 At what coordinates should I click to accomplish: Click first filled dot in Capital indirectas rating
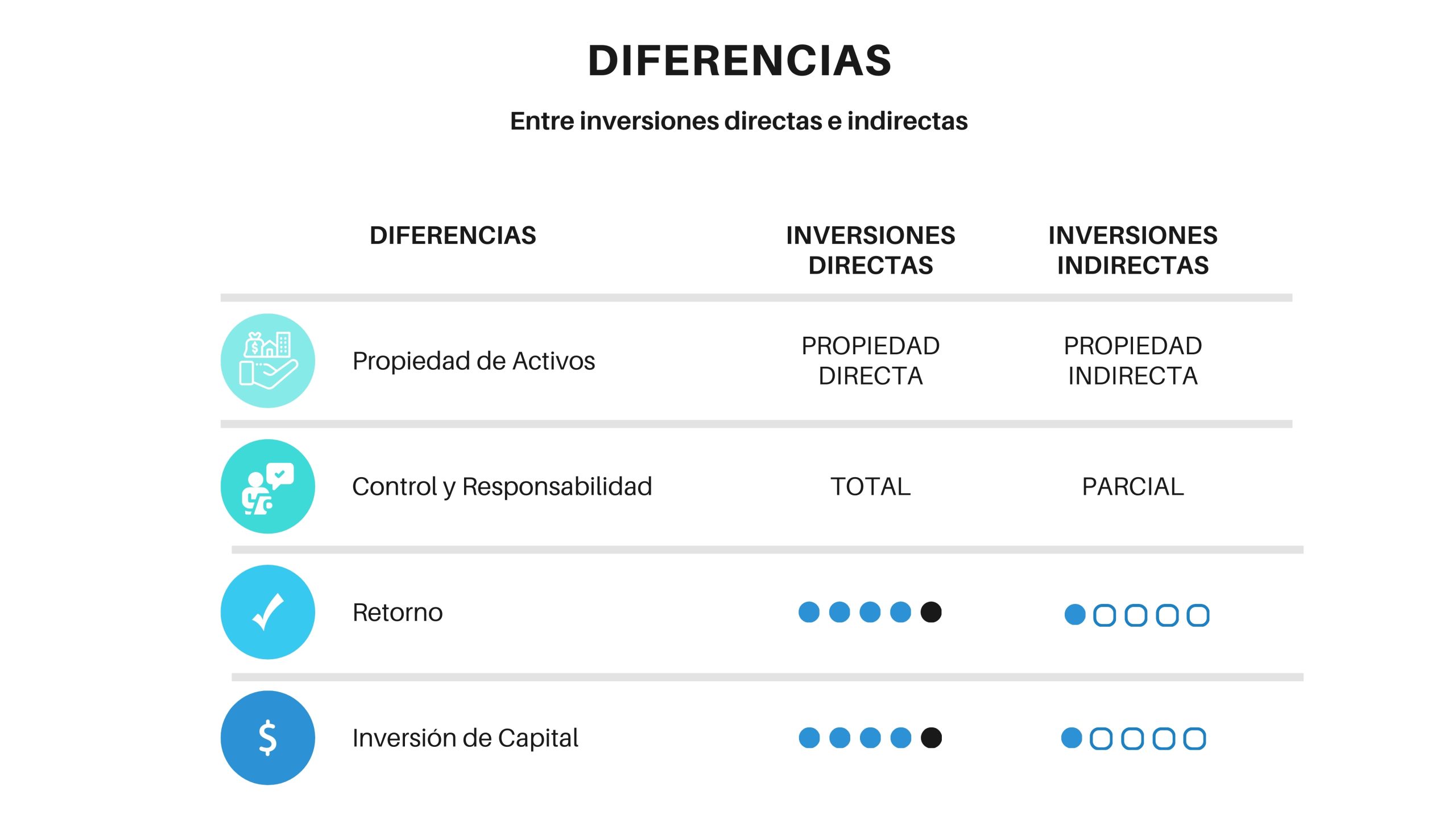click(x=1072, y=738)
